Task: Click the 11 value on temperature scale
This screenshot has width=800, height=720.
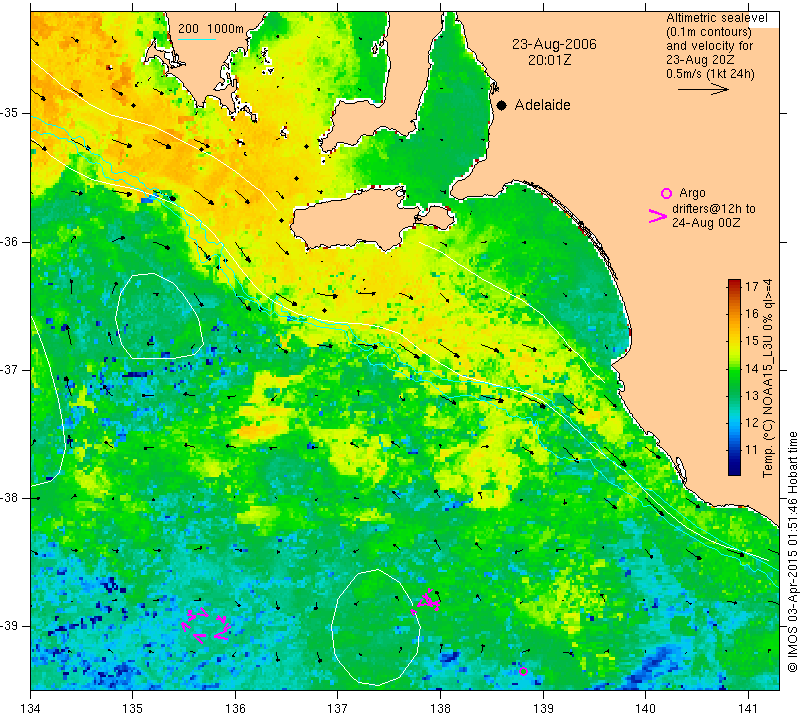Action: tap(752, 450)
